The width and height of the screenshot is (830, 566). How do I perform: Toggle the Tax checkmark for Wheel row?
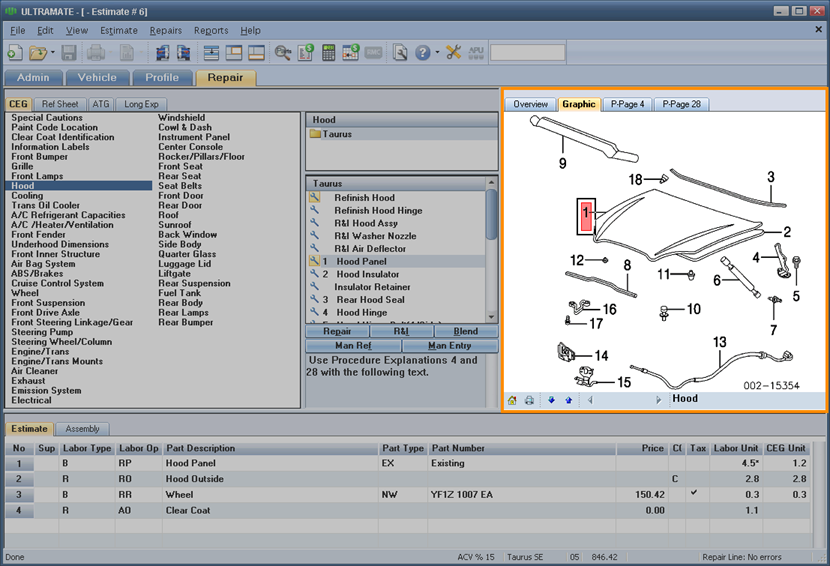[694, 493]
